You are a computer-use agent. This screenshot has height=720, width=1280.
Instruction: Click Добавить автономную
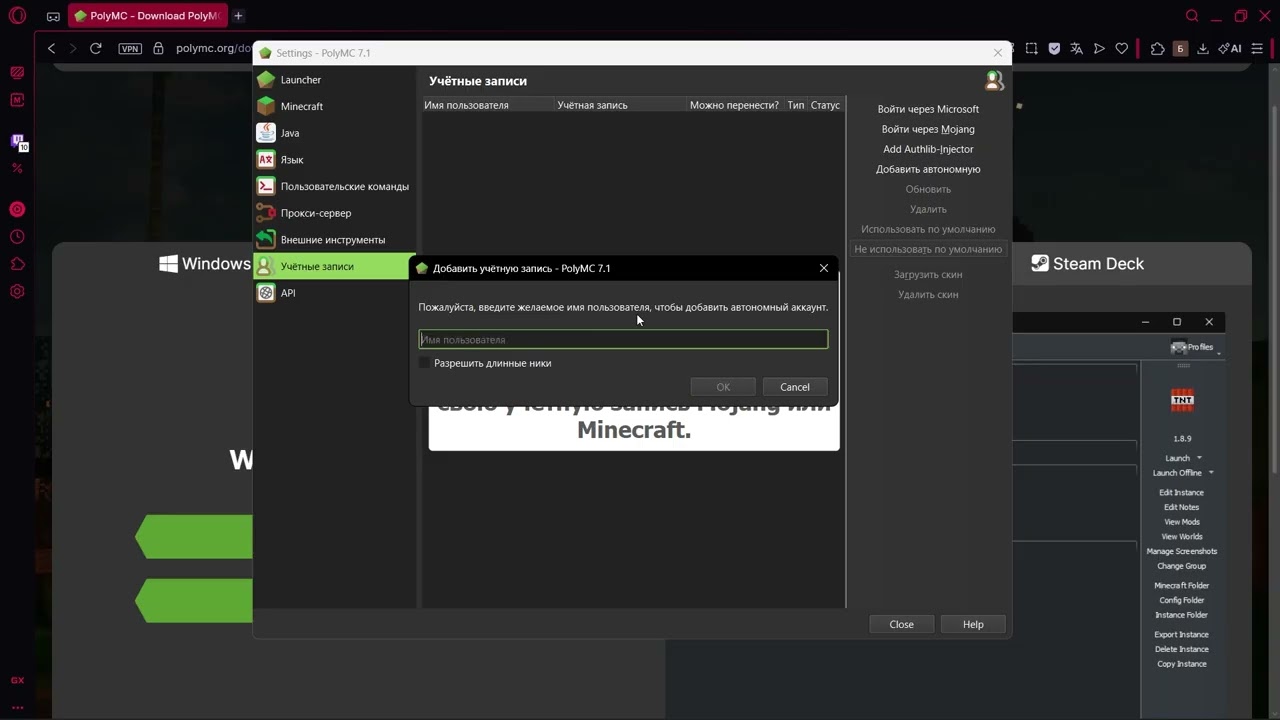[928, 169]
